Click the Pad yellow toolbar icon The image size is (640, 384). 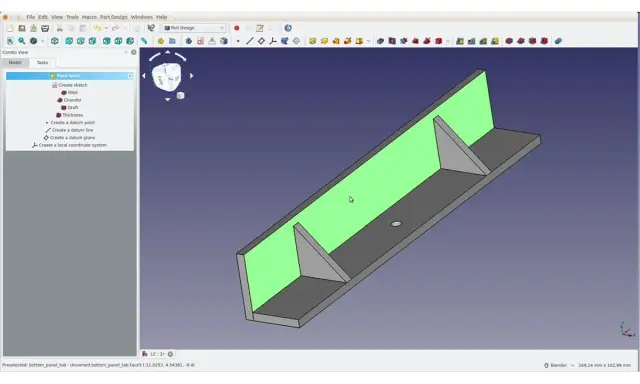click(313, 41)
